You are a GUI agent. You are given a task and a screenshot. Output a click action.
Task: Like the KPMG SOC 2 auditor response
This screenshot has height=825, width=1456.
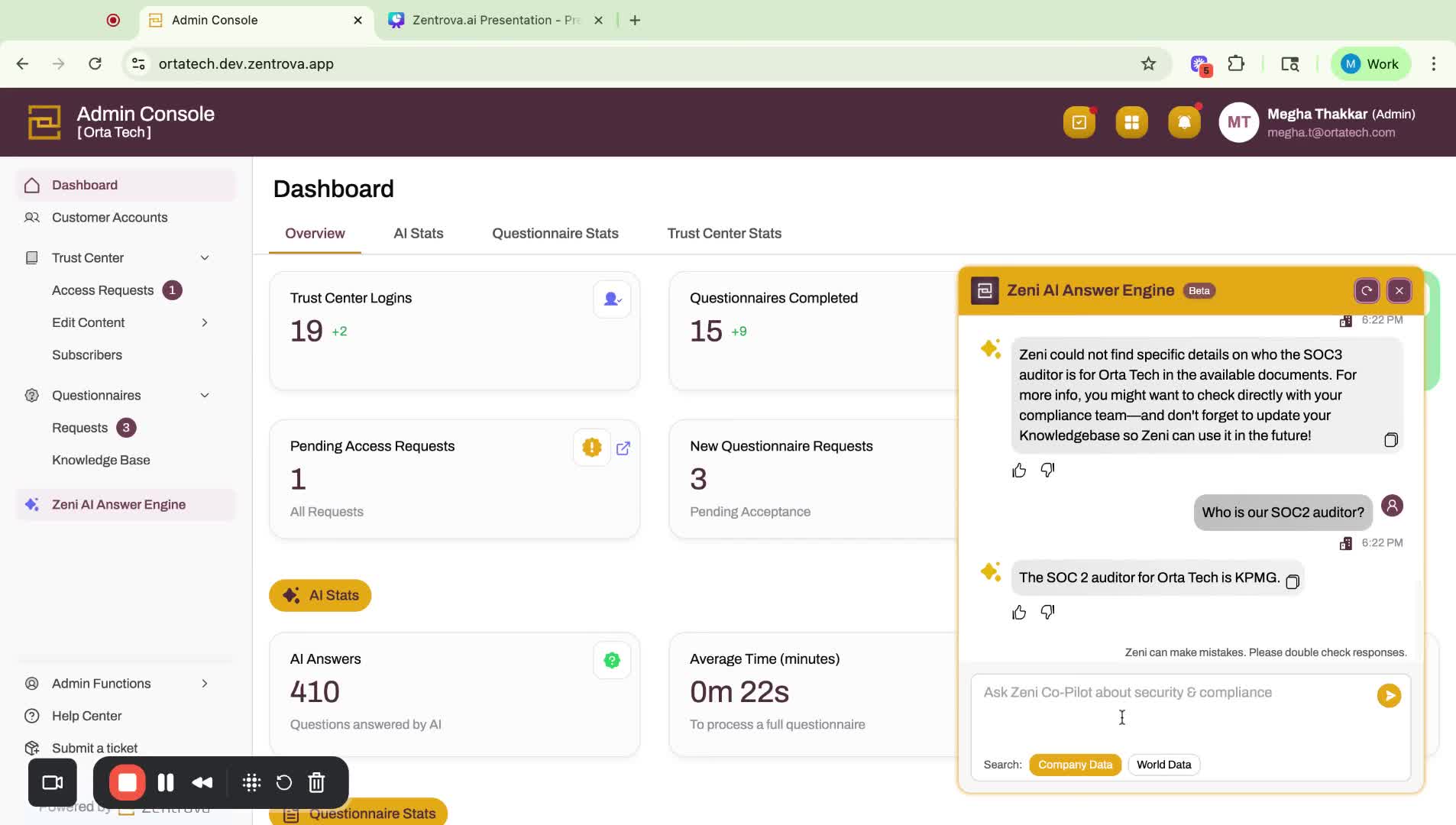click(x=1019, y=613)
